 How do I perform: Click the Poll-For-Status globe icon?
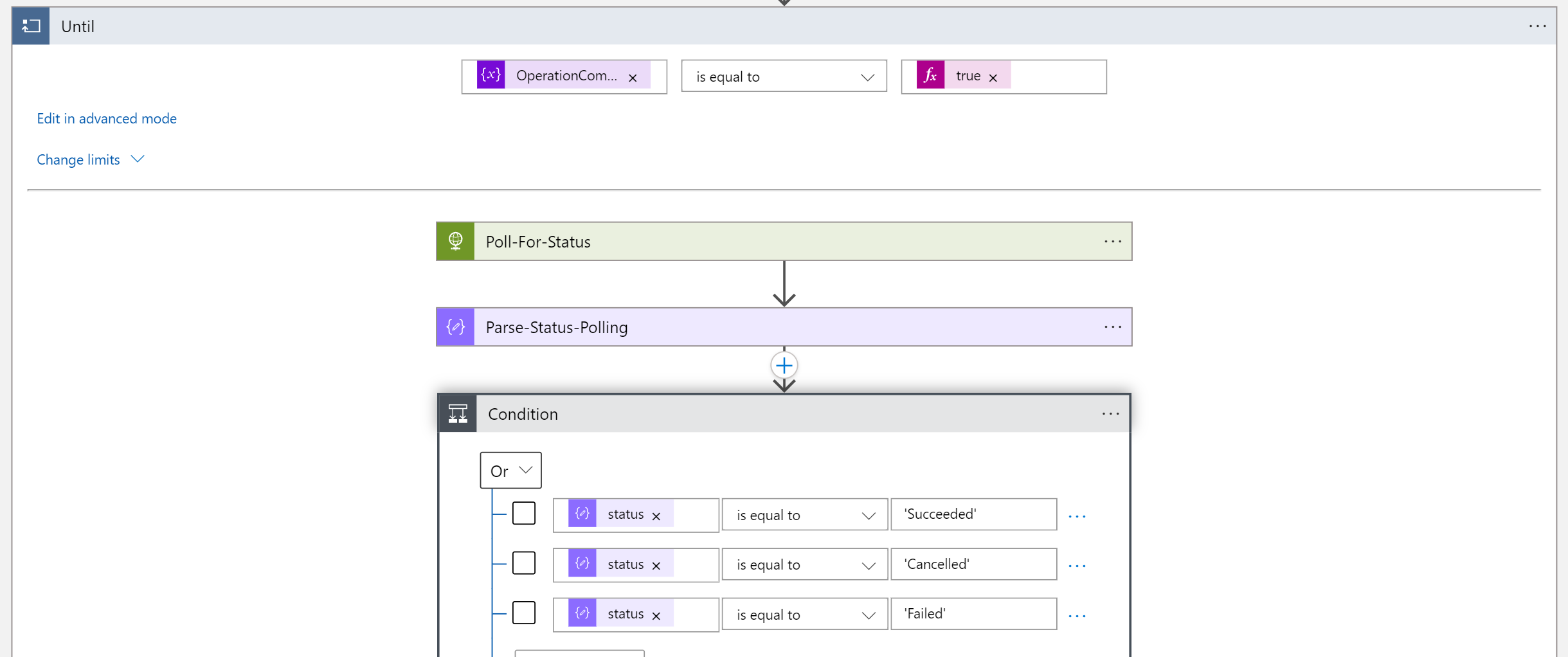click(455, 242)
